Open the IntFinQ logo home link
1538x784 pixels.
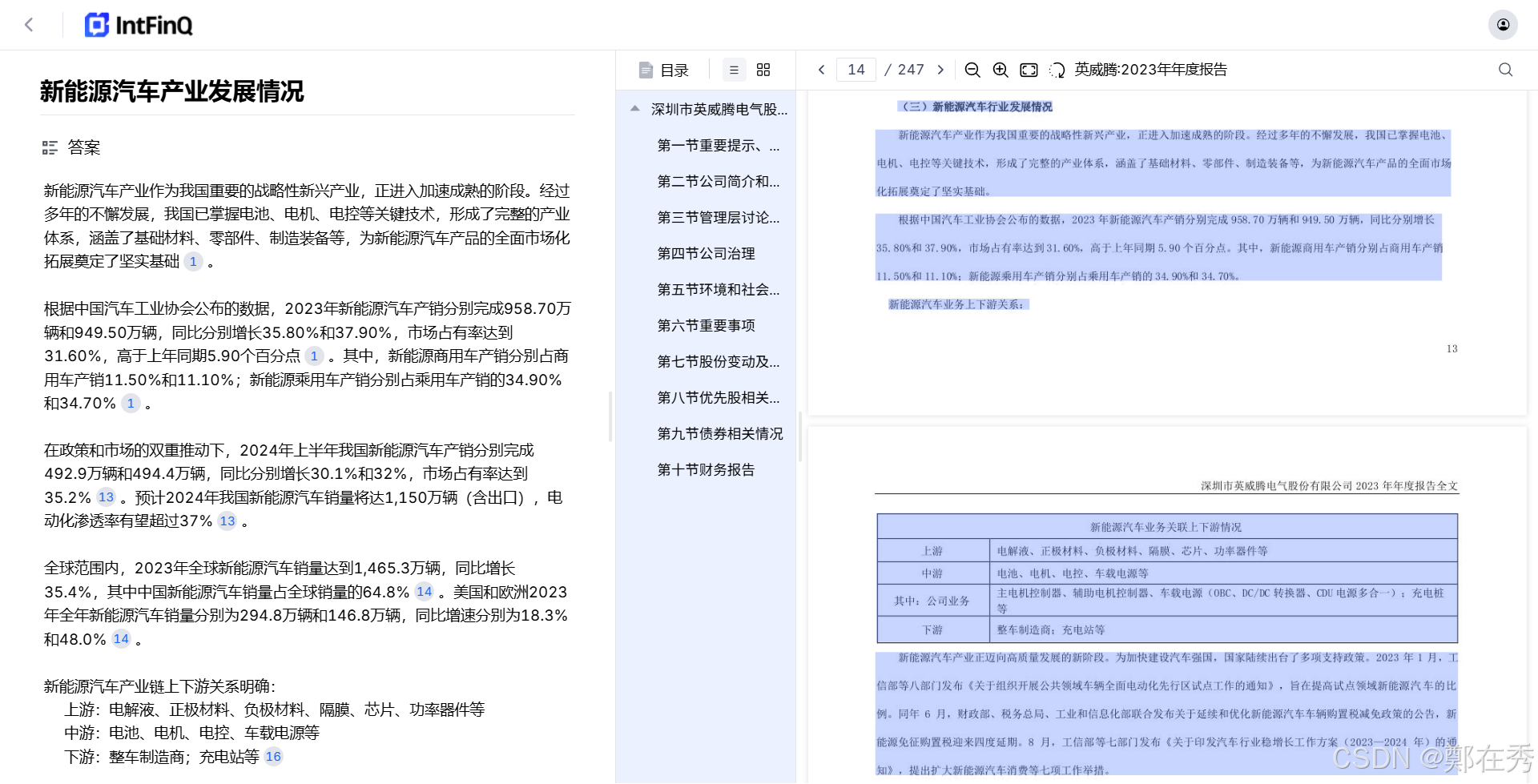[x=139, y=25]
